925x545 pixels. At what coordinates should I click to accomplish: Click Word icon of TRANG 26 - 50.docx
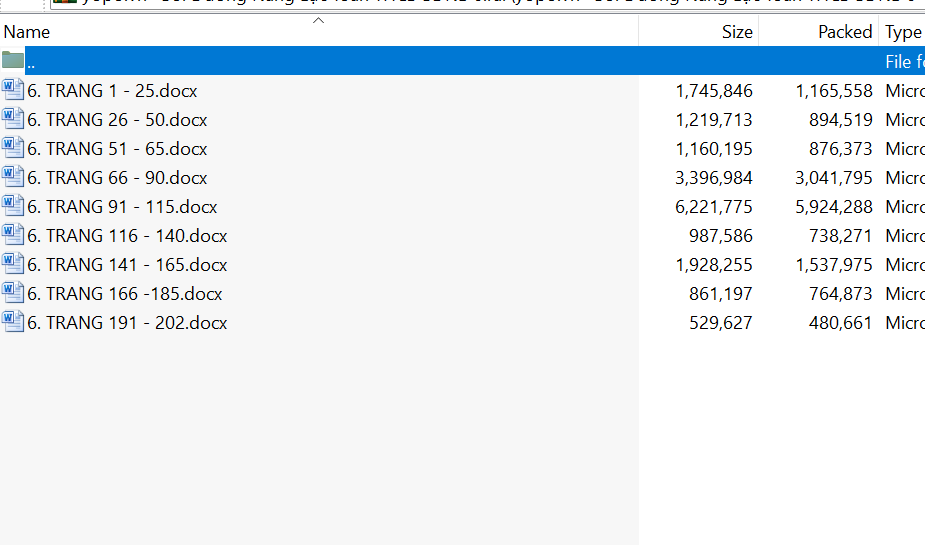(x=13, y=119)
